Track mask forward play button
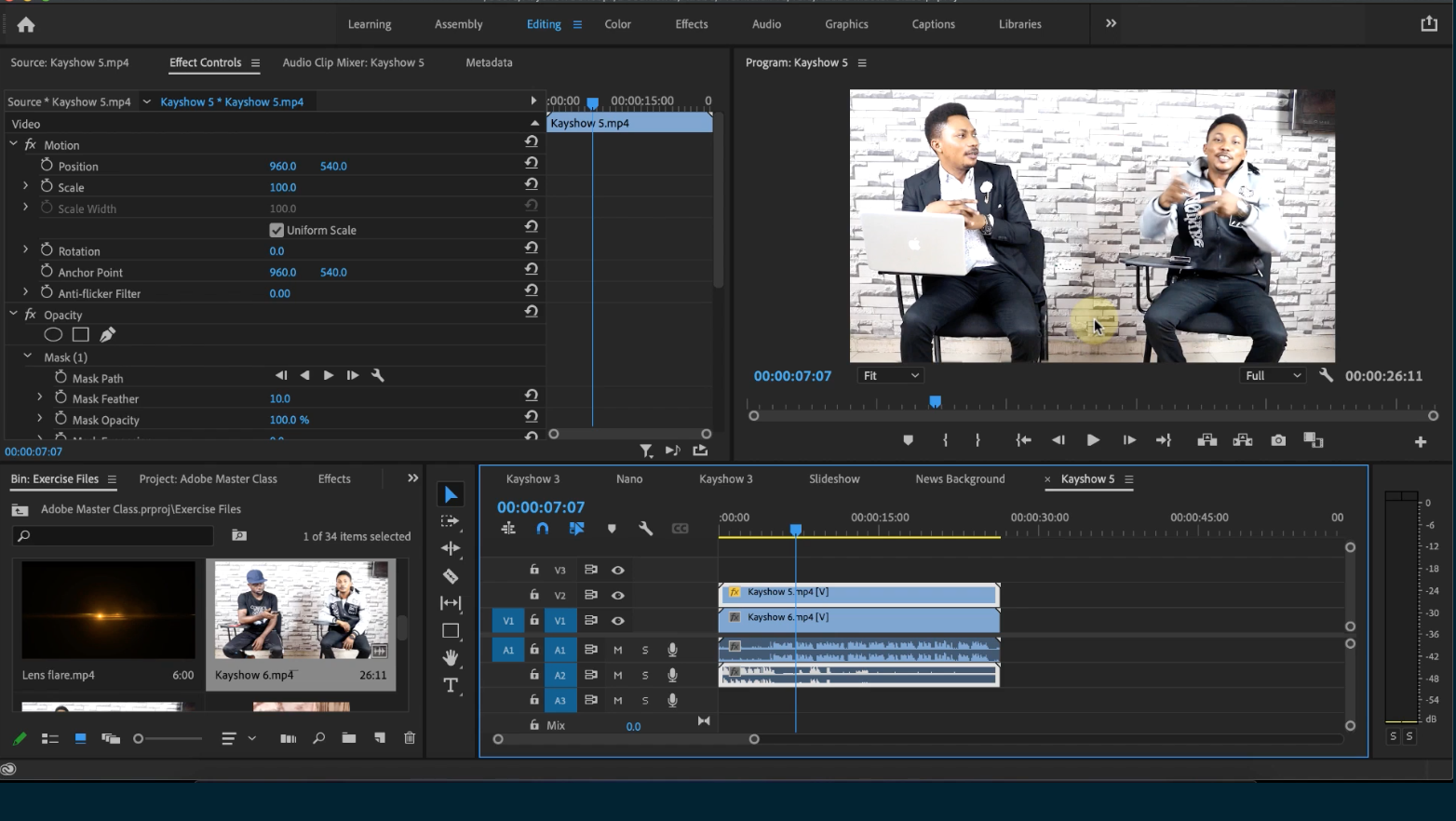Screen dimensions: 1456x821 point(329,375)
